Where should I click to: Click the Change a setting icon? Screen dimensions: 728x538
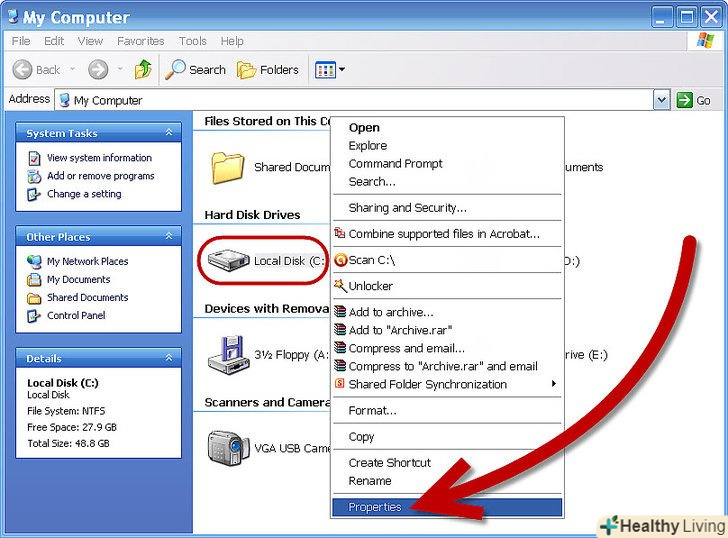(34, 194)
